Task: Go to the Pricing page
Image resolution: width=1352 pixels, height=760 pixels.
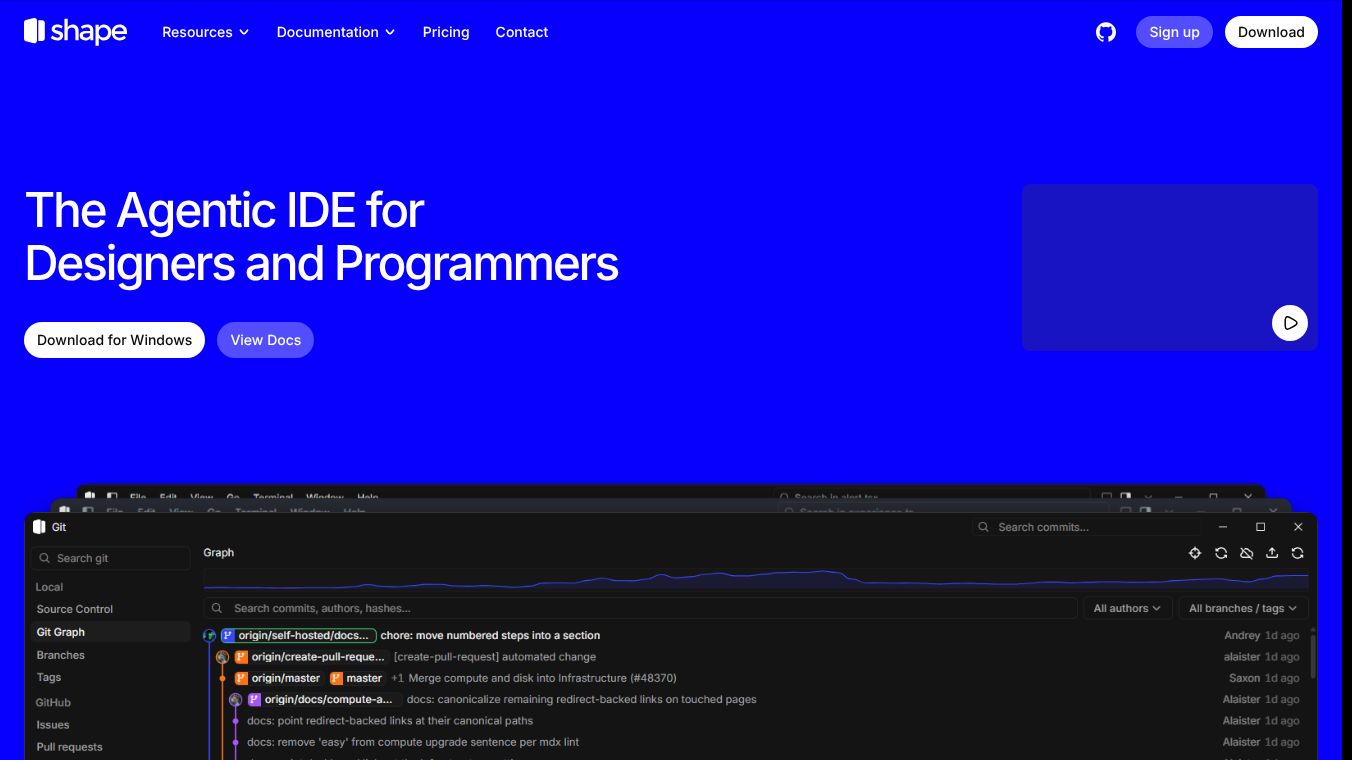Action: coord(446,32)
